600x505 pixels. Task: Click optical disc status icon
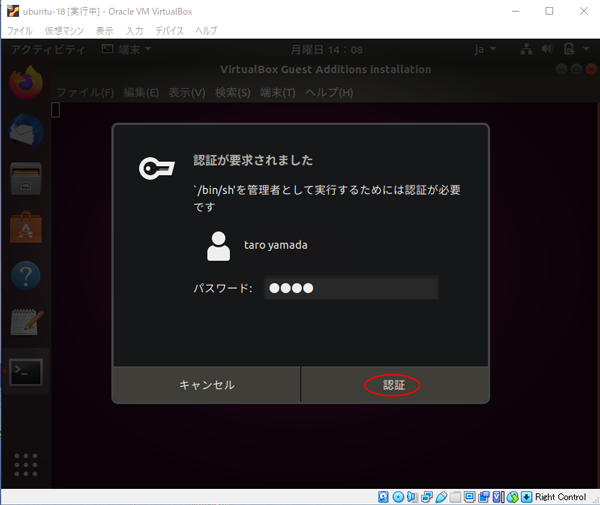(398, 497)
